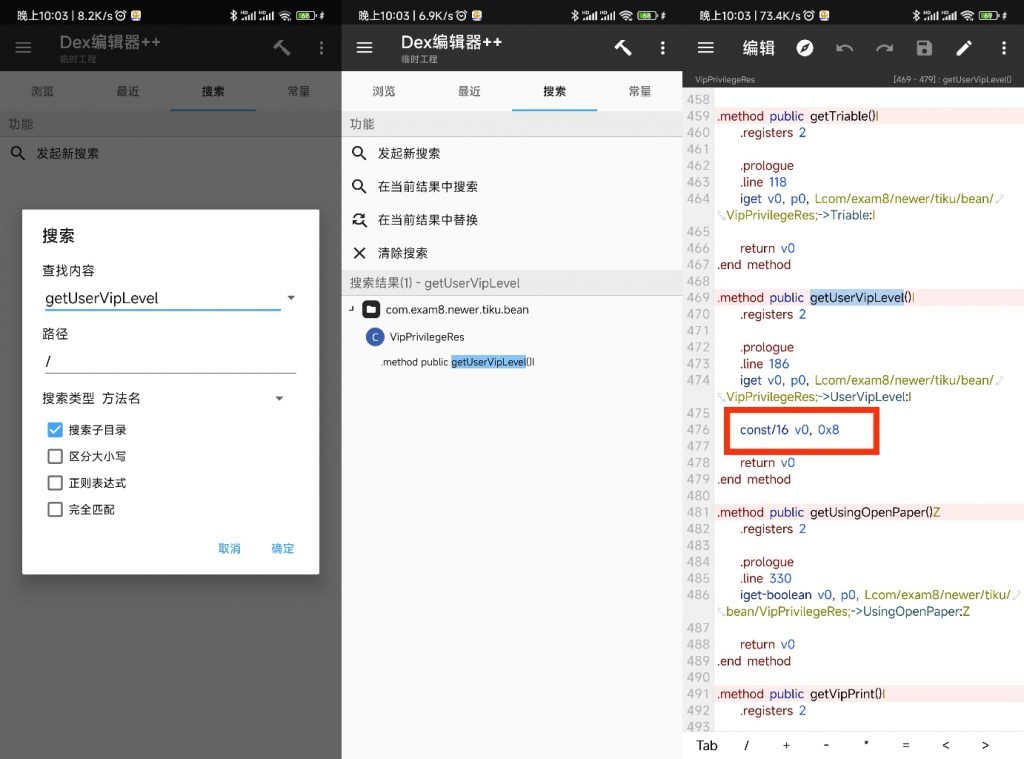Image resolution: width=1024 pixels, height=759 pixels.
Task: Open the navigate compass icon in the editor
Action: pyautogui.click(x=805, y=47)
